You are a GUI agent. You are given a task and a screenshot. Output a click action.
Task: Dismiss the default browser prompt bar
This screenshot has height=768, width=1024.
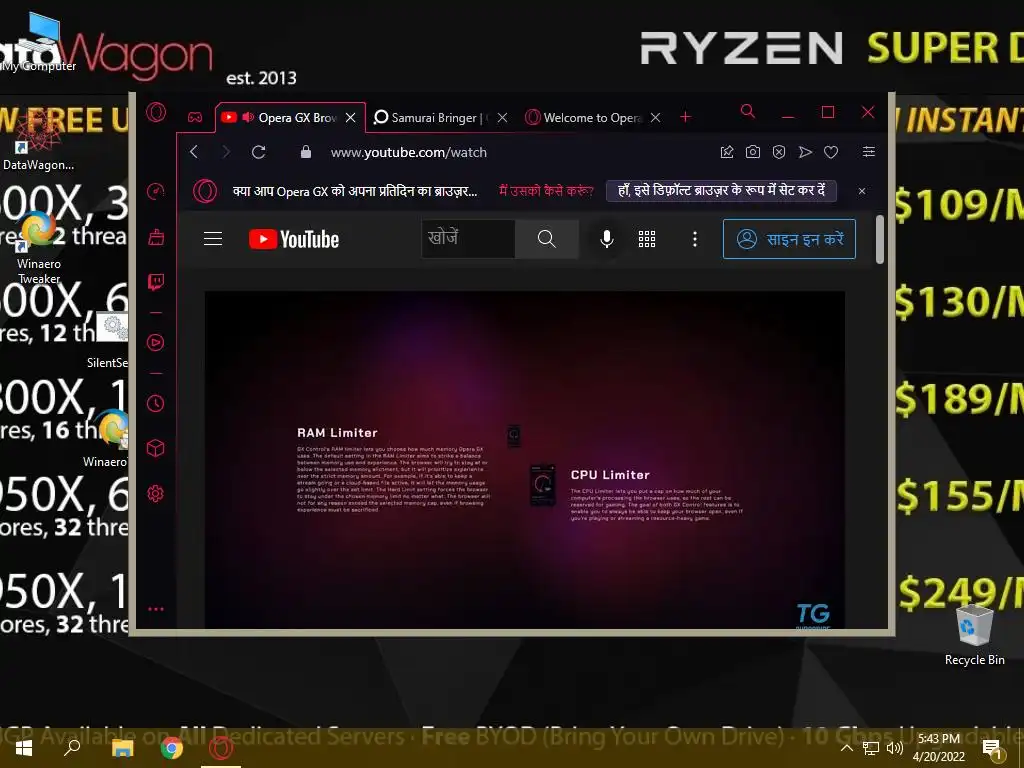862,191
